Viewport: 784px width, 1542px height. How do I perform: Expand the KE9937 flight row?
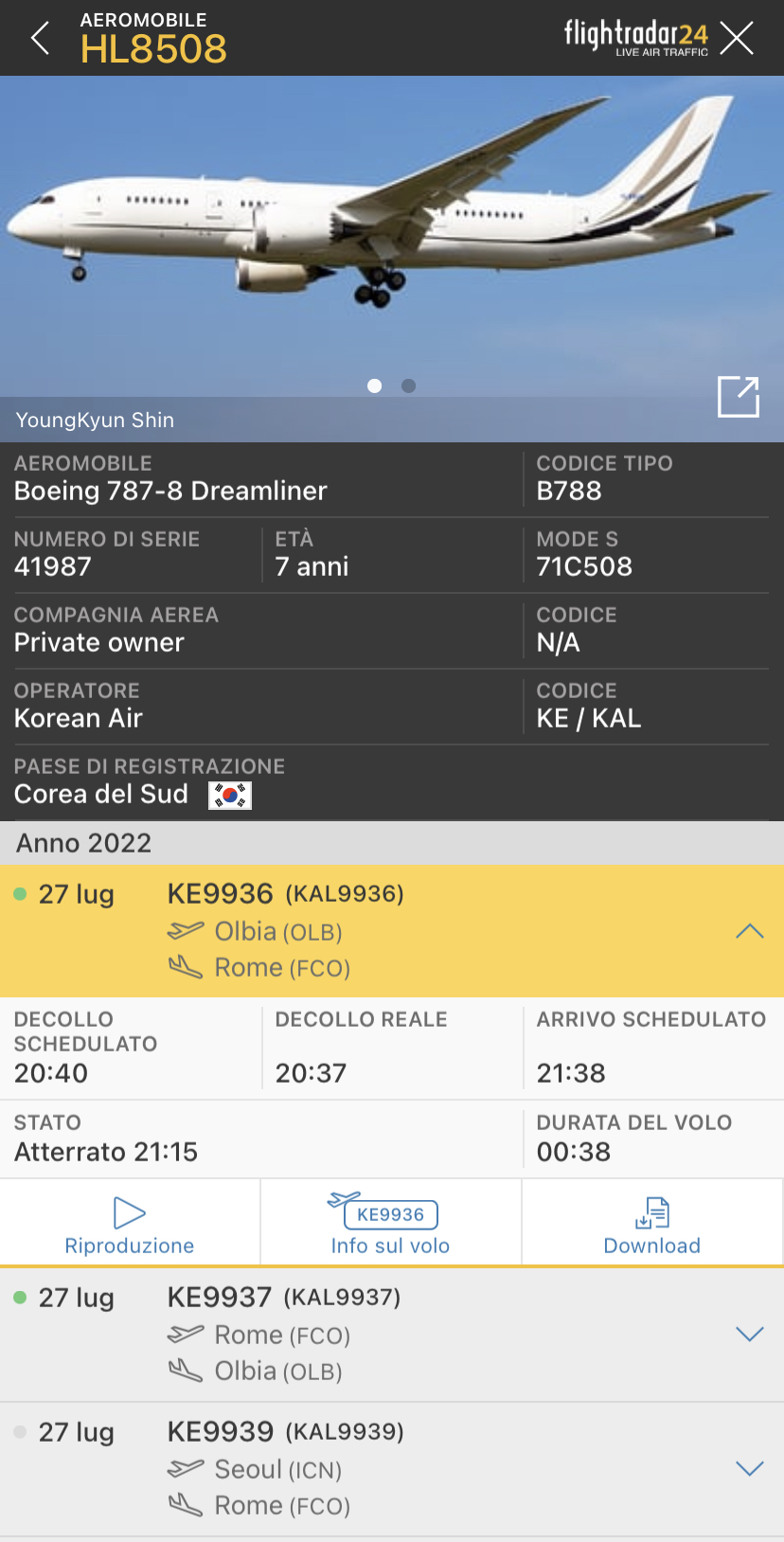[x=749, y=1335]
